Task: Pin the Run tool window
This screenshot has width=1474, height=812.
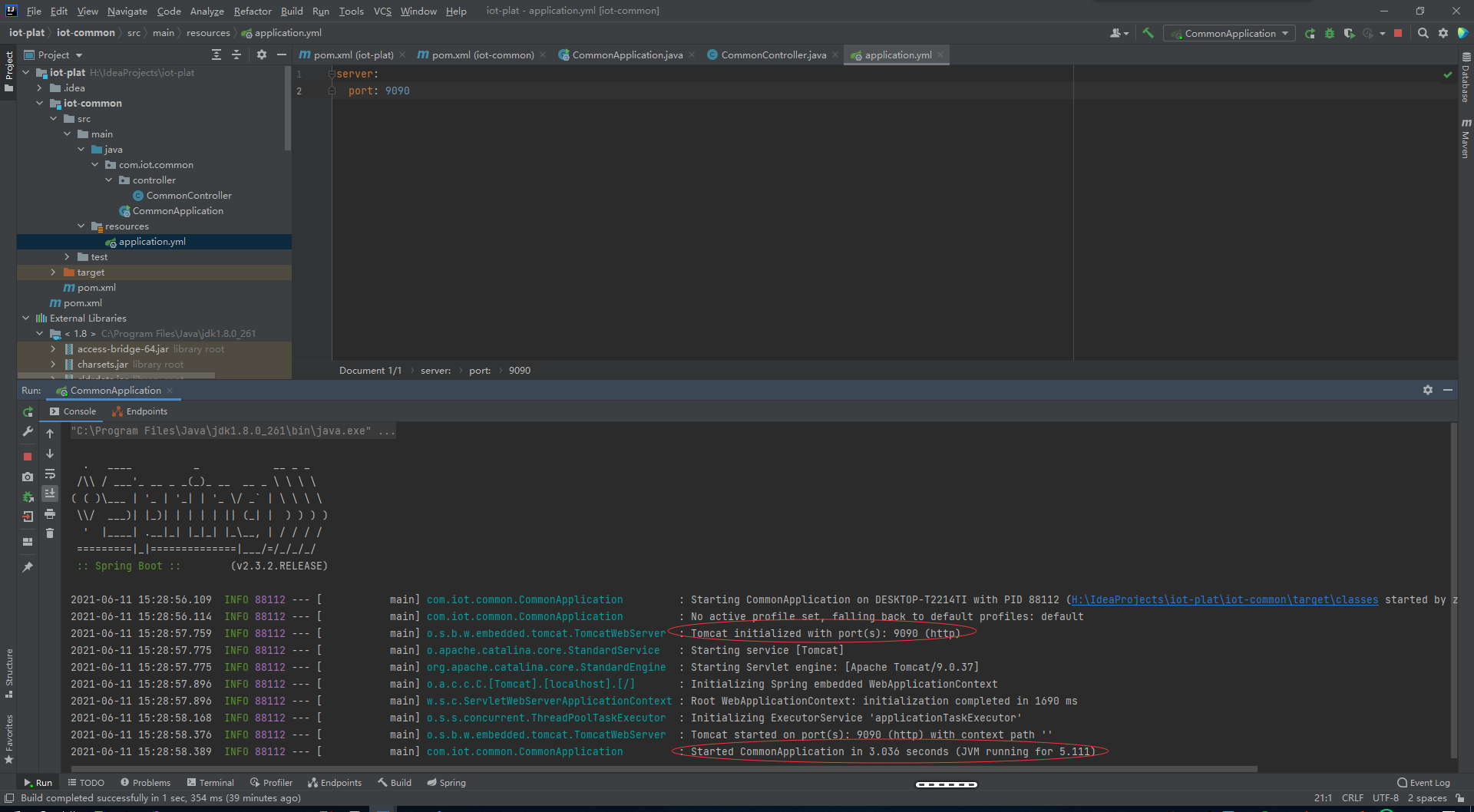Action: [x=28, y=566]
